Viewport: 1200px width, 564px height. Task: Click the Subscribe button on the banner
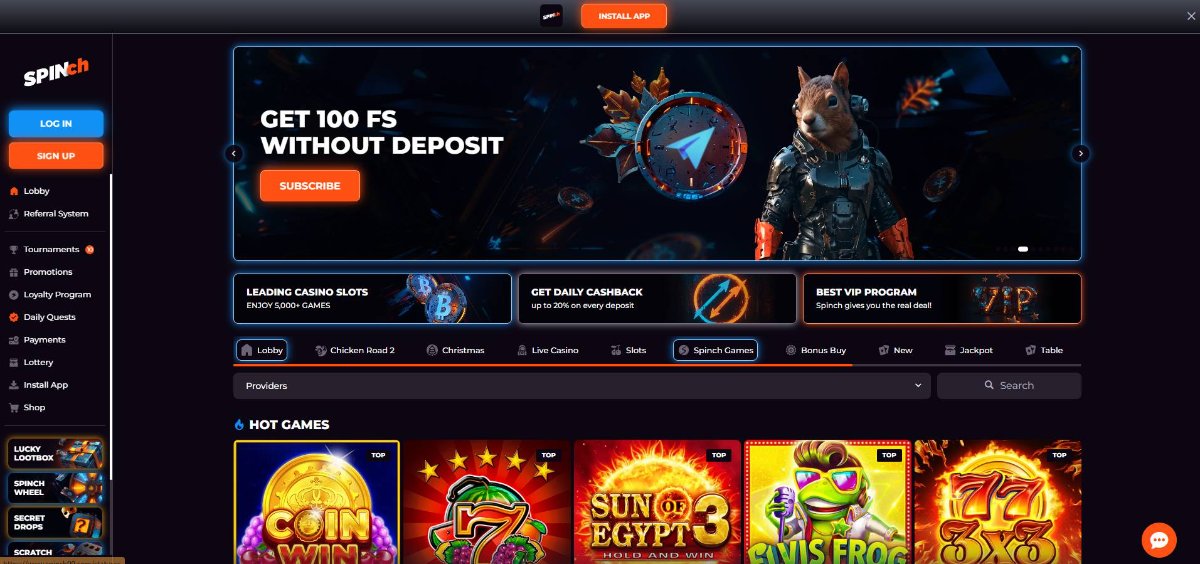tap(310, 186)
